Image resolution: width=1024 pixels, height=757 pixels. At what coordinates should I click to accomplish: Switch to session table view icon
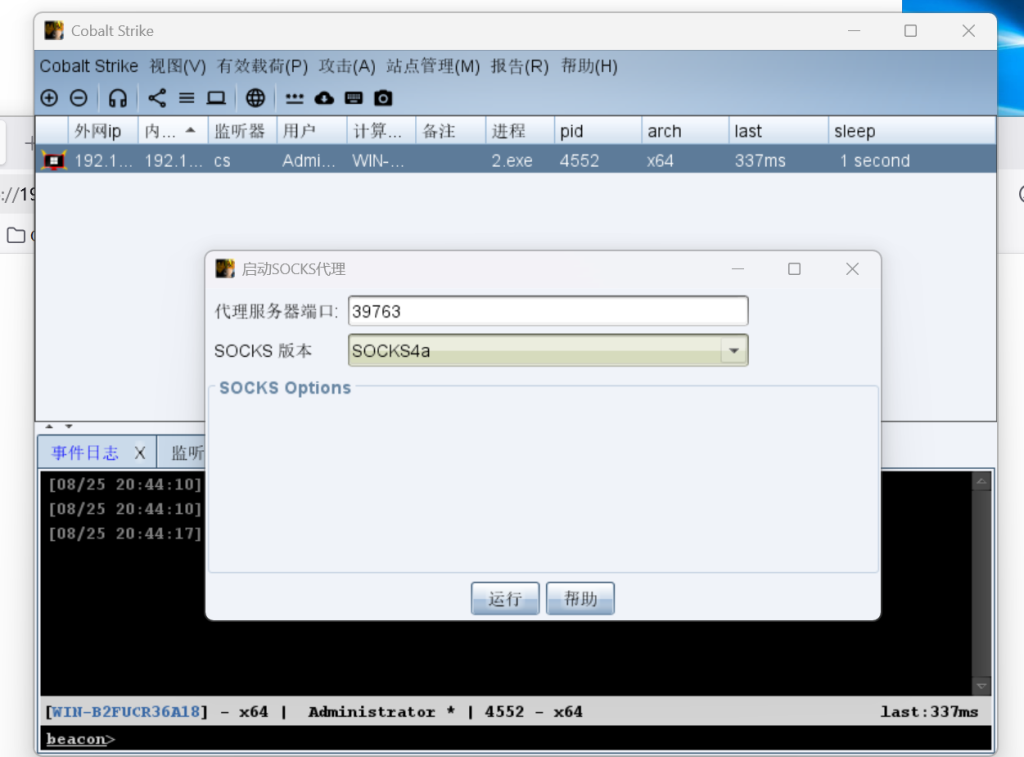click(x=187, y=98)
